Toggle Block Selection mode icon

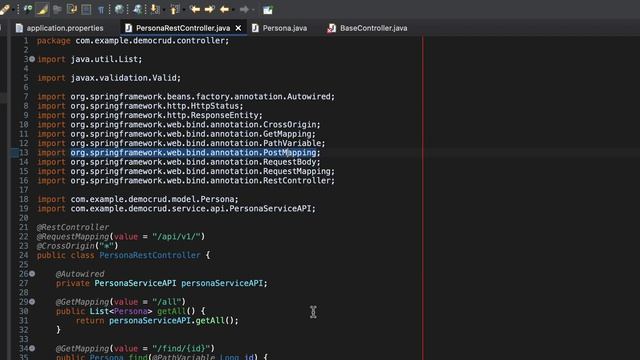[86, 9]
